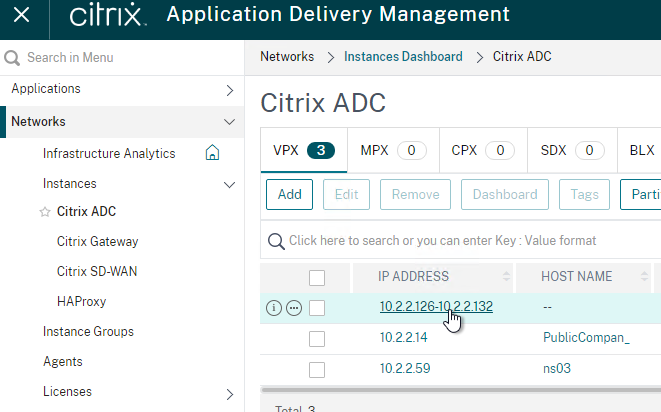
Task: Sort by IP ADDRESS column arrows
Action: tap(506, 277)
